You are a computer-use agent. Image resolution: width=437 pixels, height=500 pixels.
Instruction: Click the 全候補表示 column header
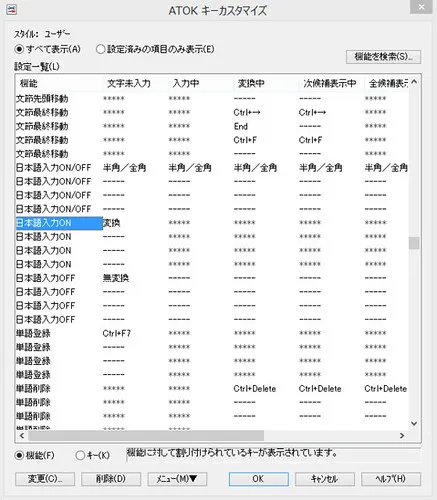(387, 83)
